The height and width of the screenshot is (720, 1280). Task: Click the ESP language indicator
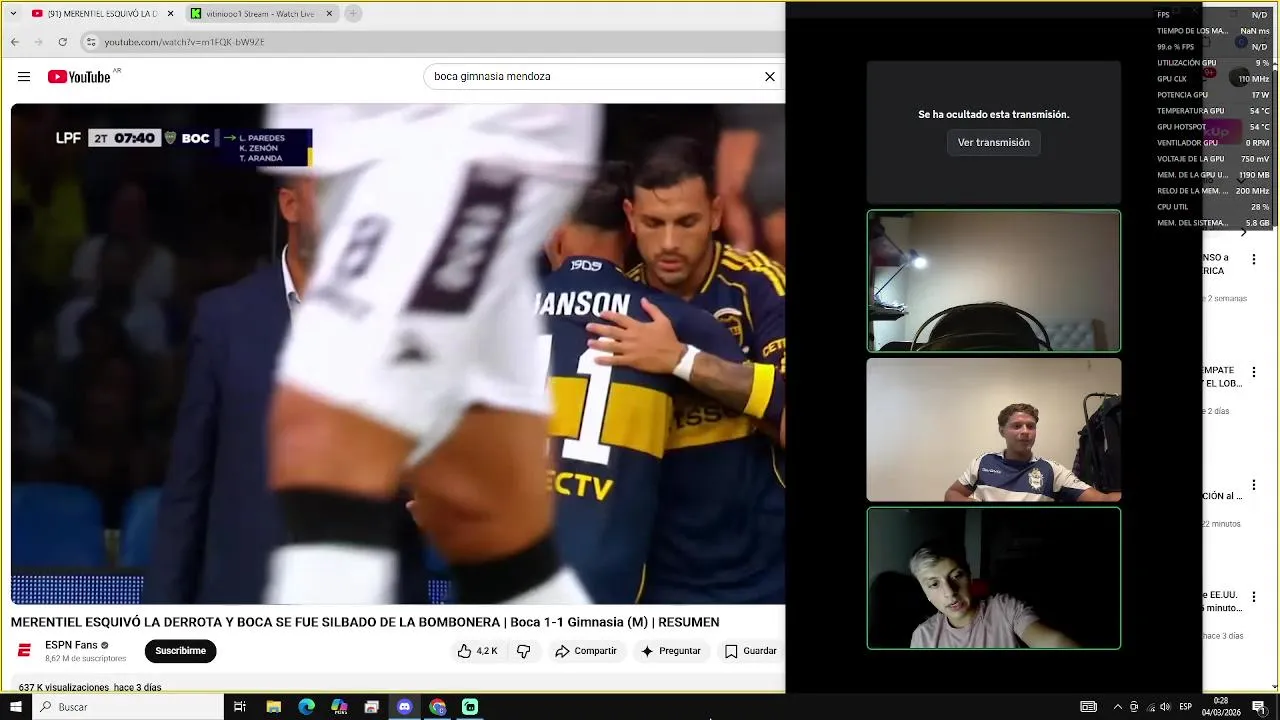click(x=1185, y=707)
